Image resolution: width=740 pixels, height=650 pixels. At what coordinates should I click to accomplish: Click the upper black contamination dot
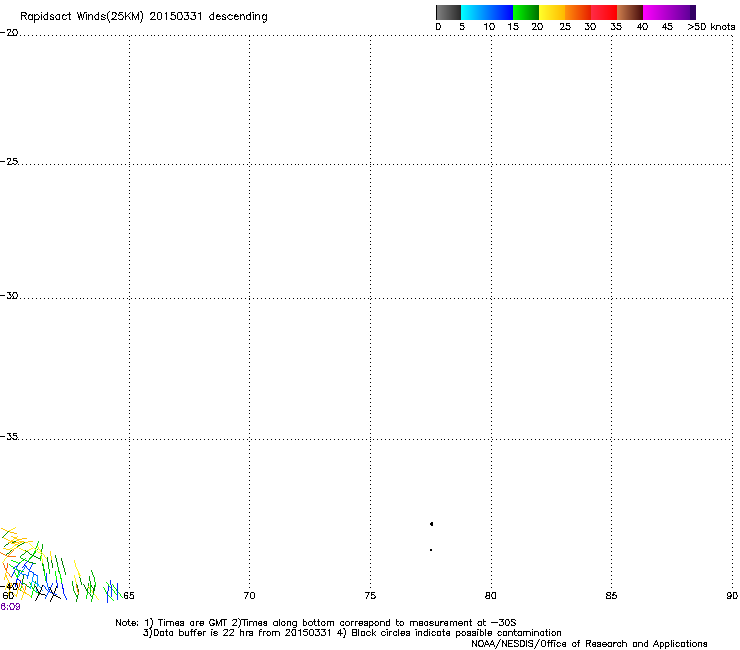click(x=431, y=524)
